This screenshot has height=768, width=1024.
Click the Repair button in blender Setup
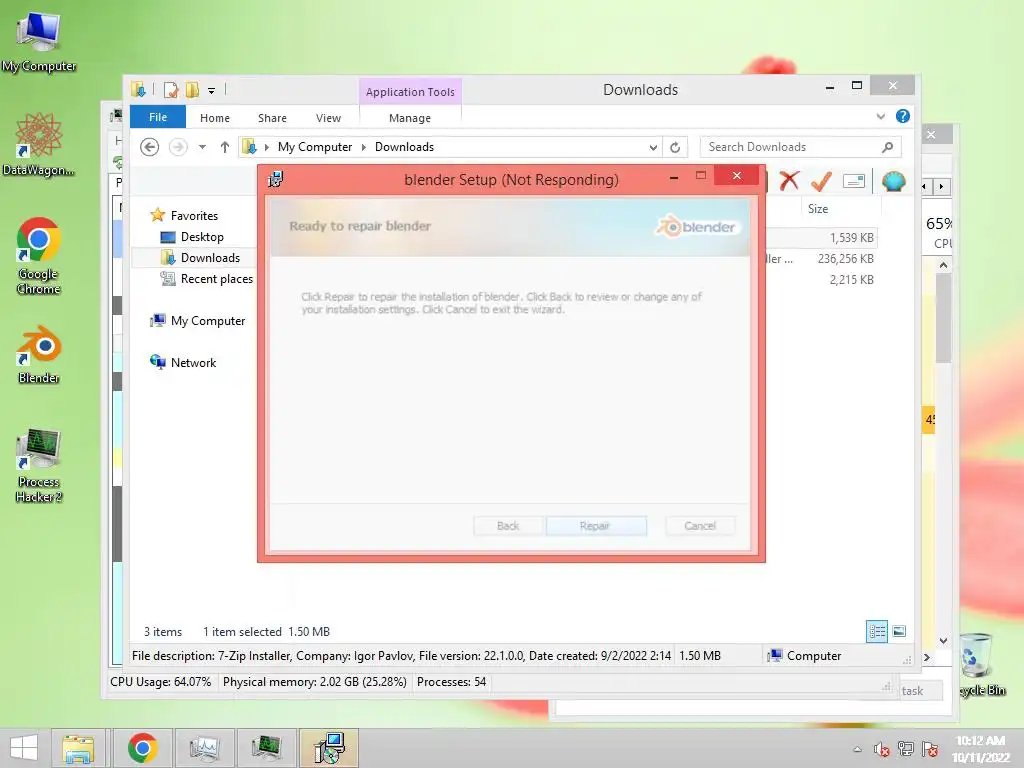click(596, 526)
